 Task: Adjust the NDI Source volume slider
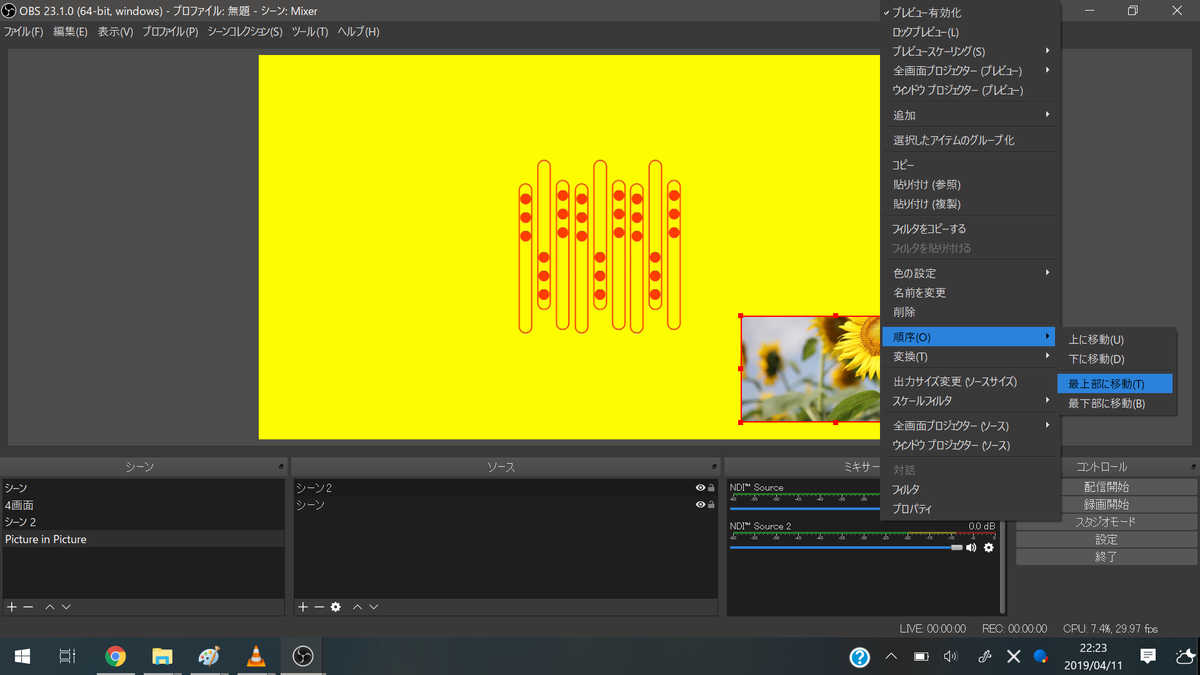coord(805,508)
